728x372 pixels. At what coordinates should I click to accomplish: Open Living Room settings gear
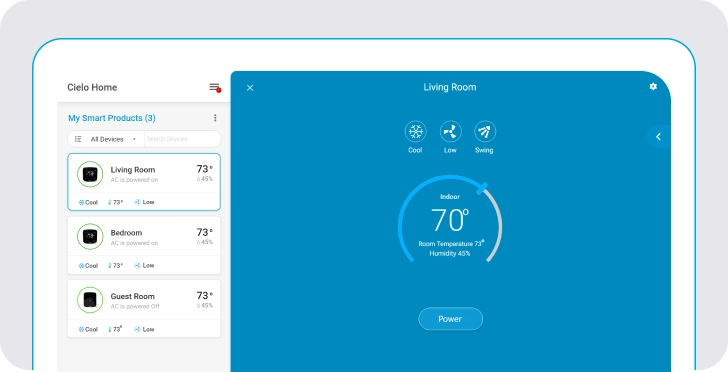(653, 86)
